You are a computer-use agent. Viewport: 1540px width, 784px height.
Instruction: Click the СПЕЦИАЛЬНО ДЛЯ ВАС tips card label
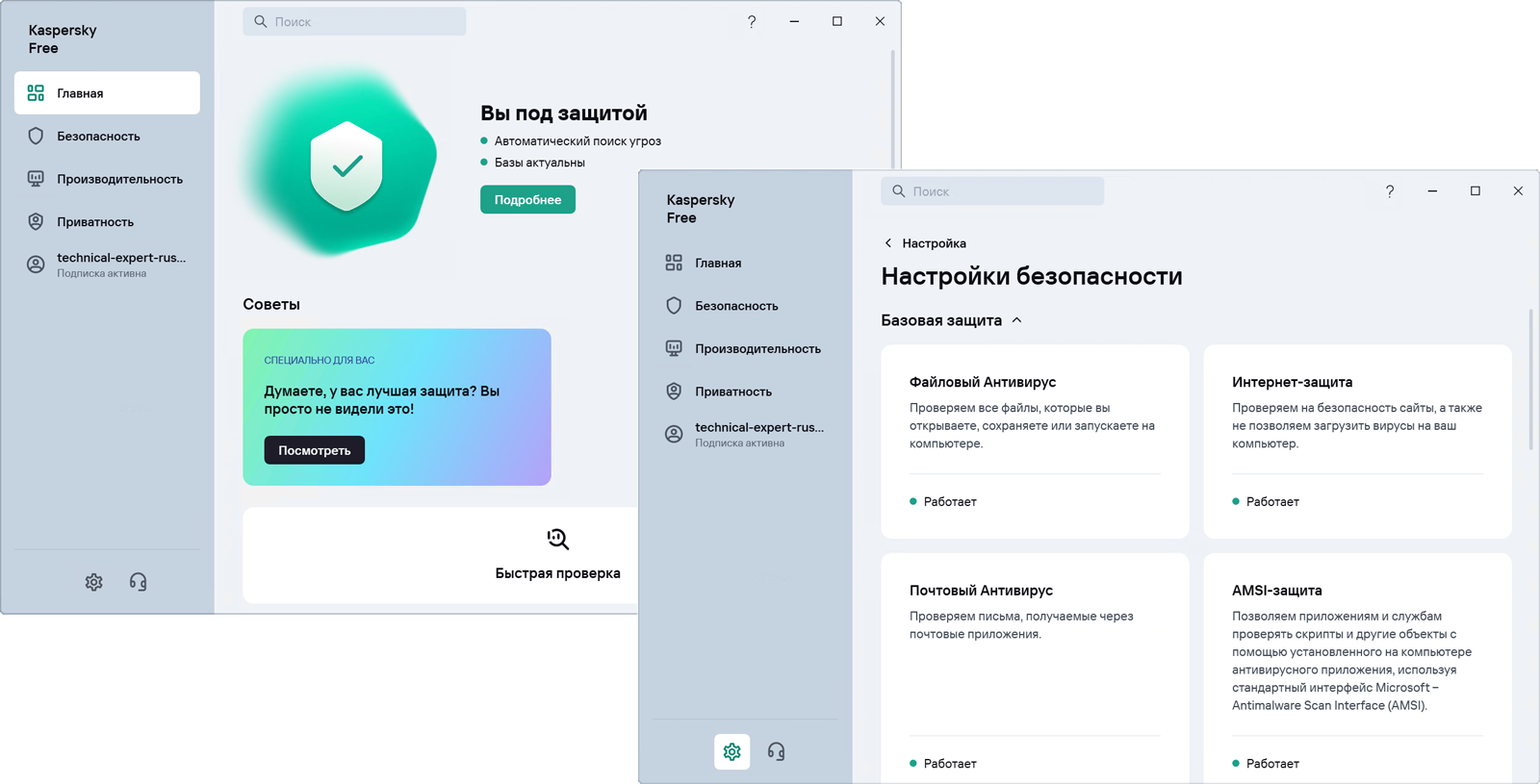[320, 360]
